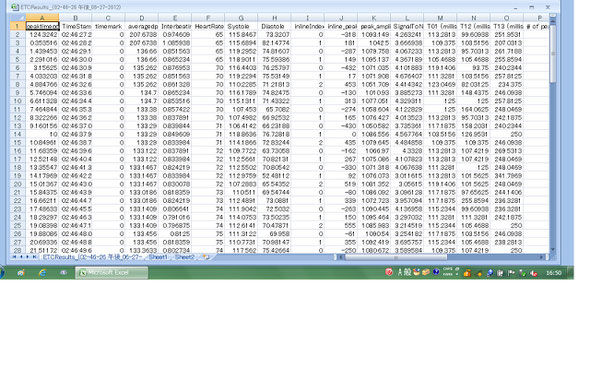Open Internet Explorer from the taskbar
590x369 pixels.
click(43, 273)
